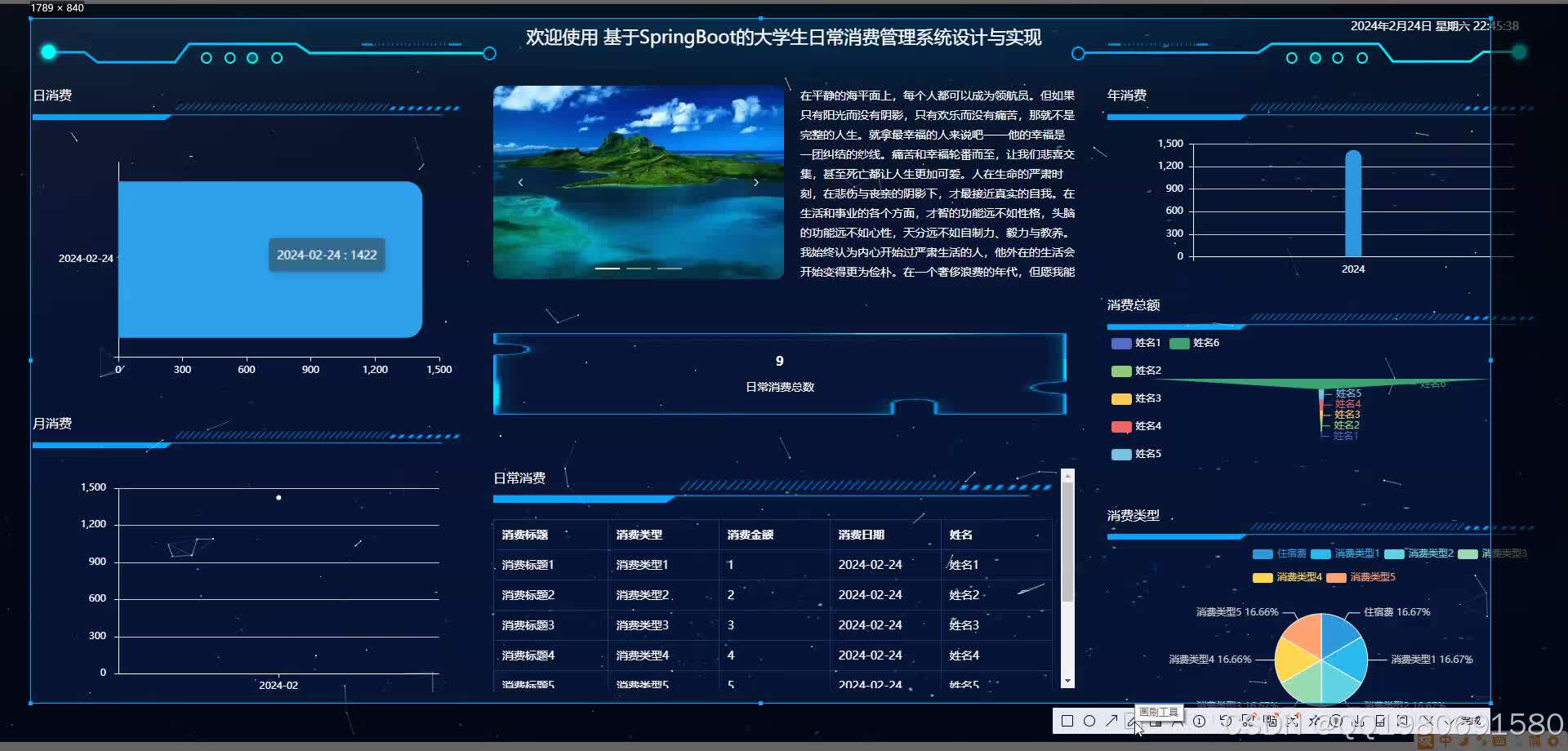This screenshot has height=751, width=1568.
Task: Click the carousel next arrow
Action: point(756,182)
